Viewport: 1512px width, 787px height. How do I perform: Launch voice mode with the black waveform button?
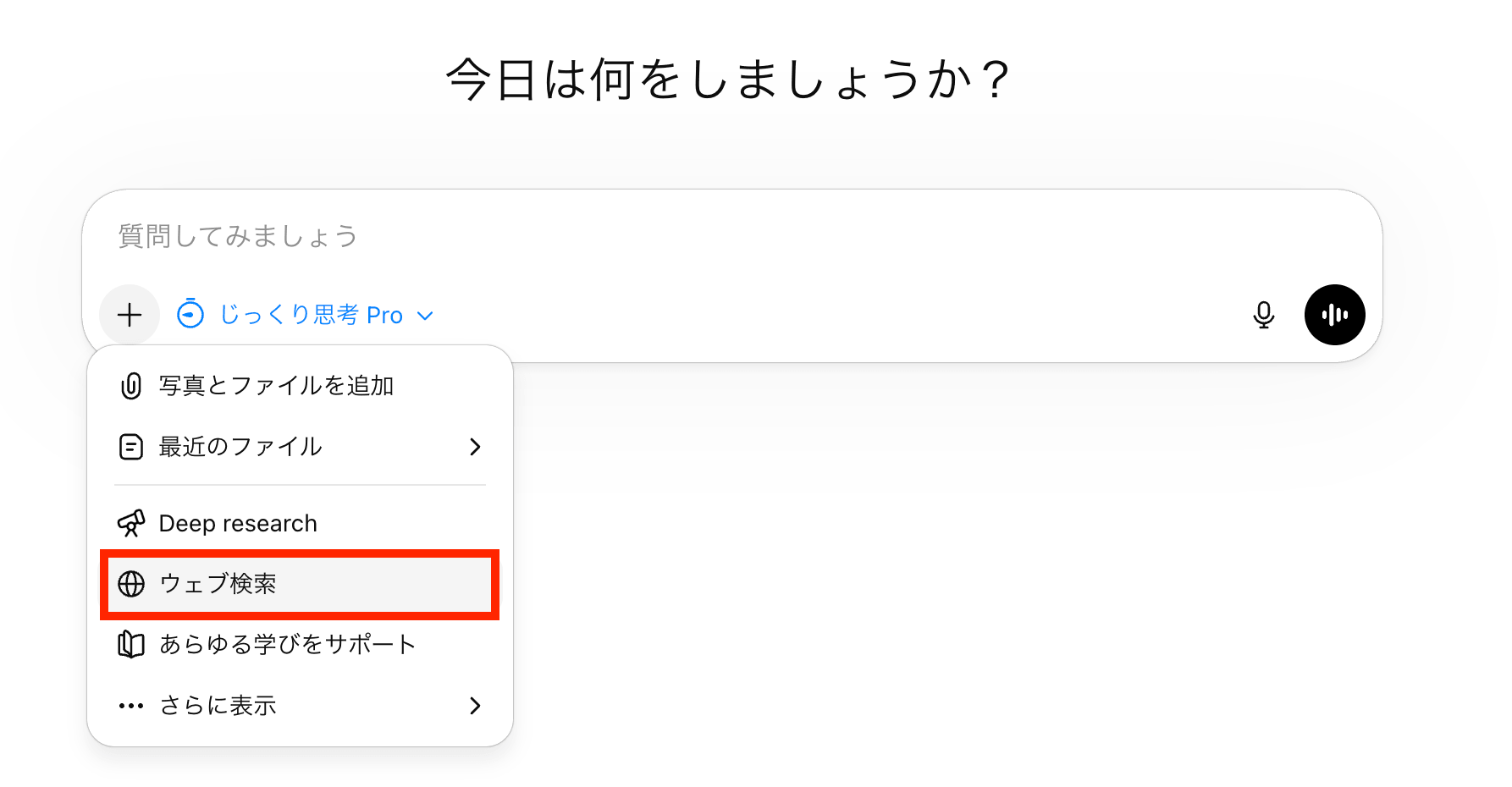[x=1334, y=315]
